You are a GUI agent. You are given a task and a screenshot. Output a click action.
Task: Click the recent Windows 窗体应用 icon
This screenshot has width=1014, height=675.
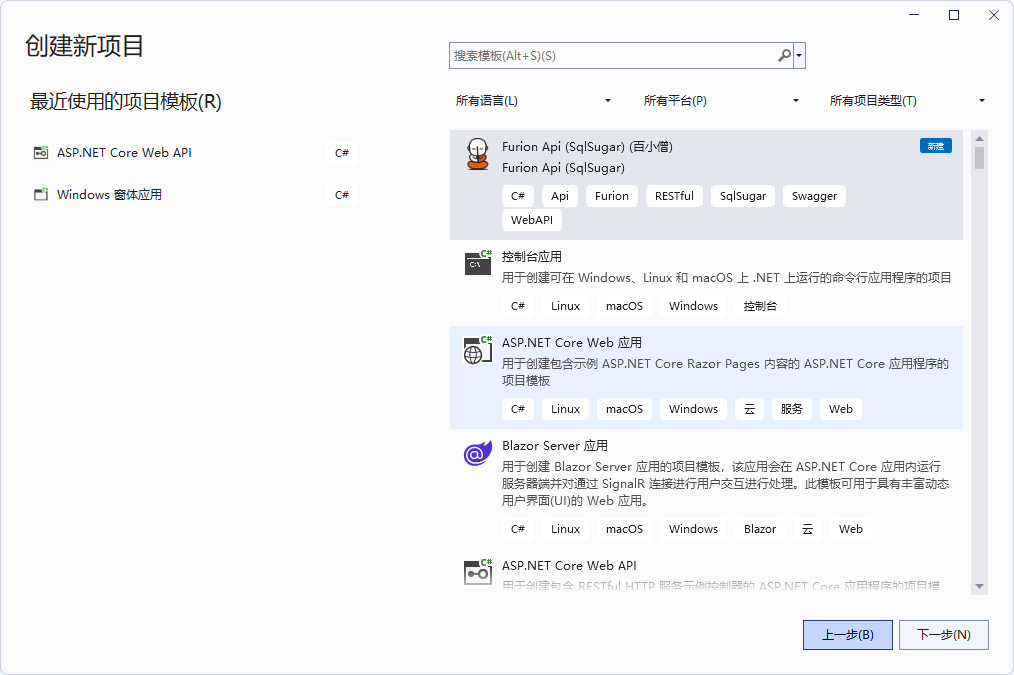pos(41,195)
